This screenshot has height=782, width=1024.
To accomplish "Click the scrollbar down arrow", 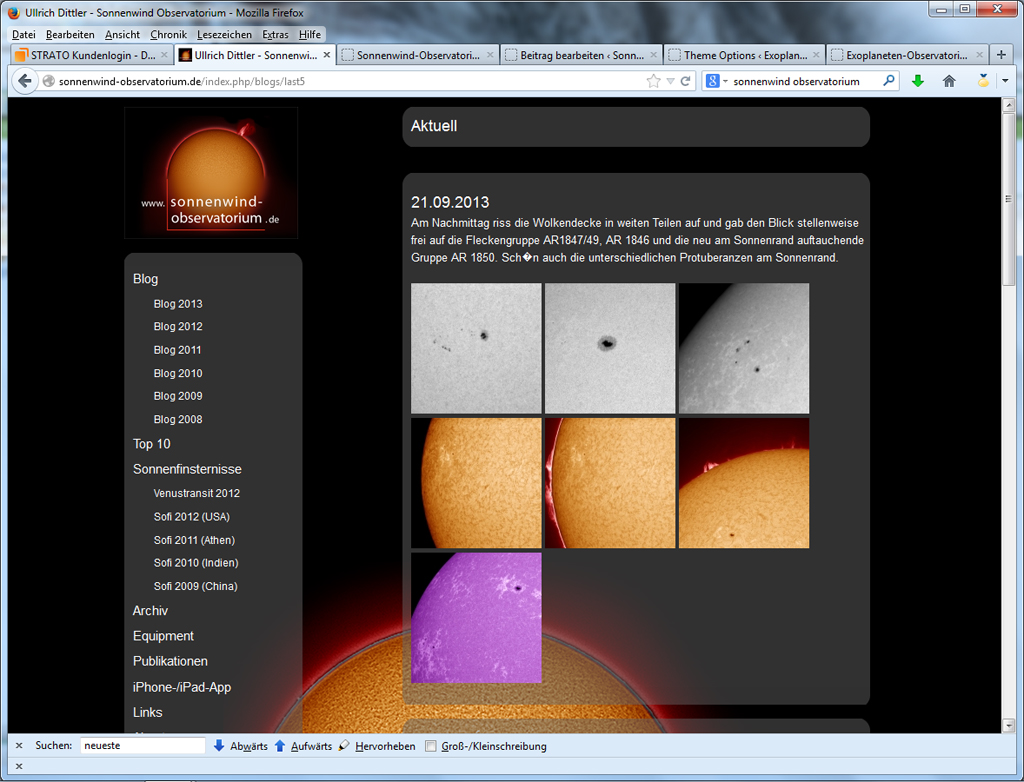I will 1008,725.
